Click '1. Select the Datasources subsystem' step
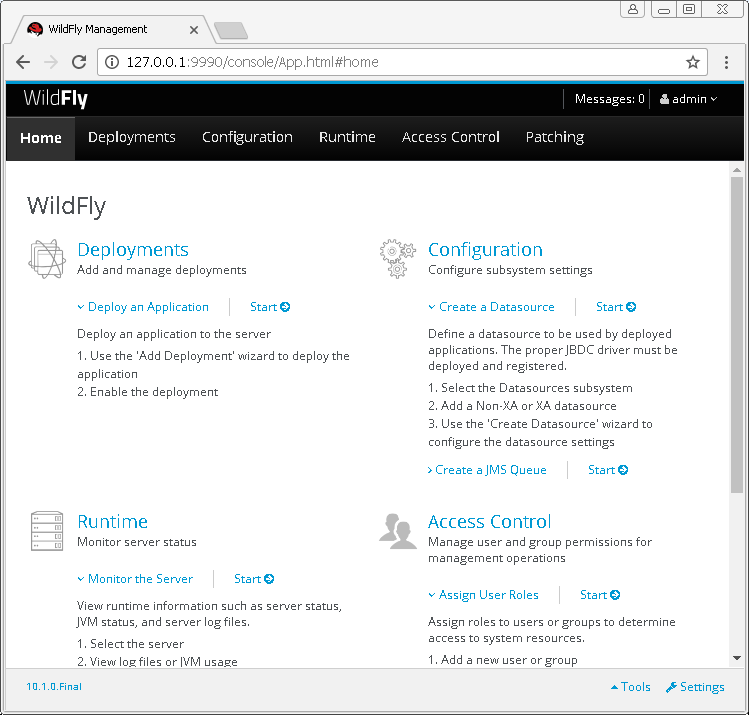This screenshot has width=749, height=715. (530, 388)
